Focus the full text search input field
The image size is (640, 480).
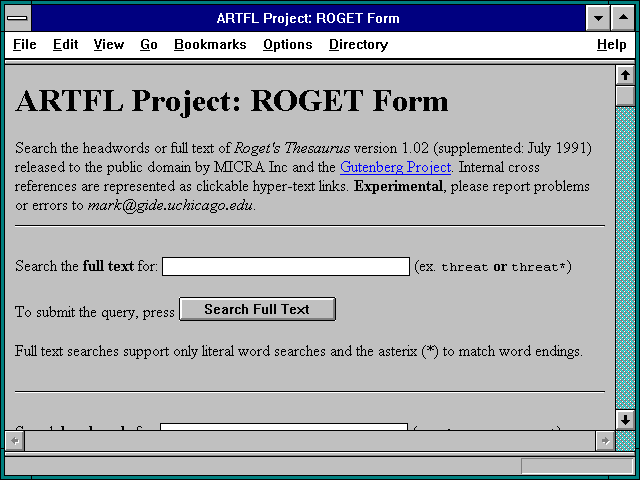tap(286, 267)
